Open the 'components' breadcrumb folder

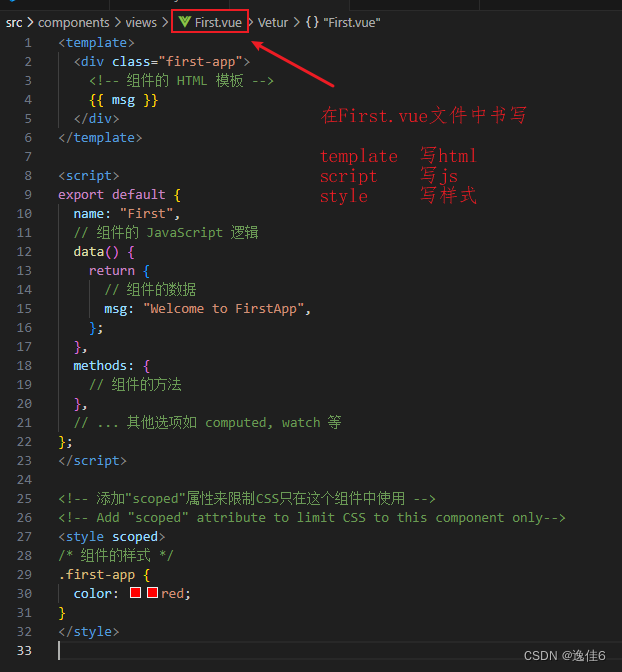74,22
